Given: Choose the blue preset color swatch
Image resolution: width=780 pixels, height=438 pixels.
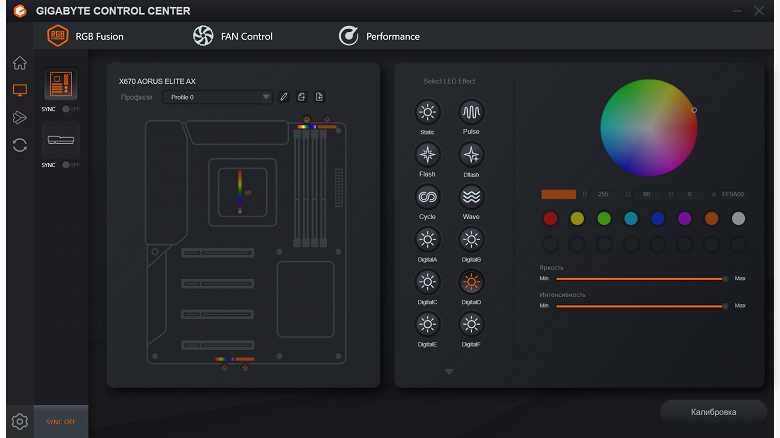Looking at the screenshot, I should (658, 218).
